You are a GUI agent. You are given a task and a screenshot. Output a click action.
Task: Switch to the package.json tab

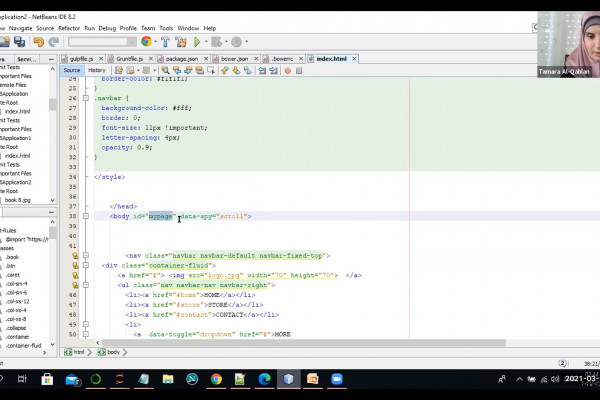point(181,59)
